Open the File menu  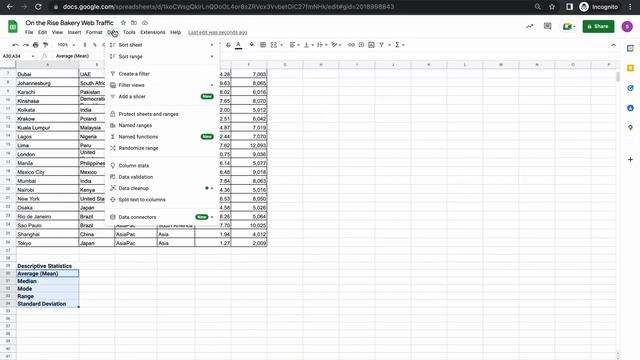(x=29, y=32)
